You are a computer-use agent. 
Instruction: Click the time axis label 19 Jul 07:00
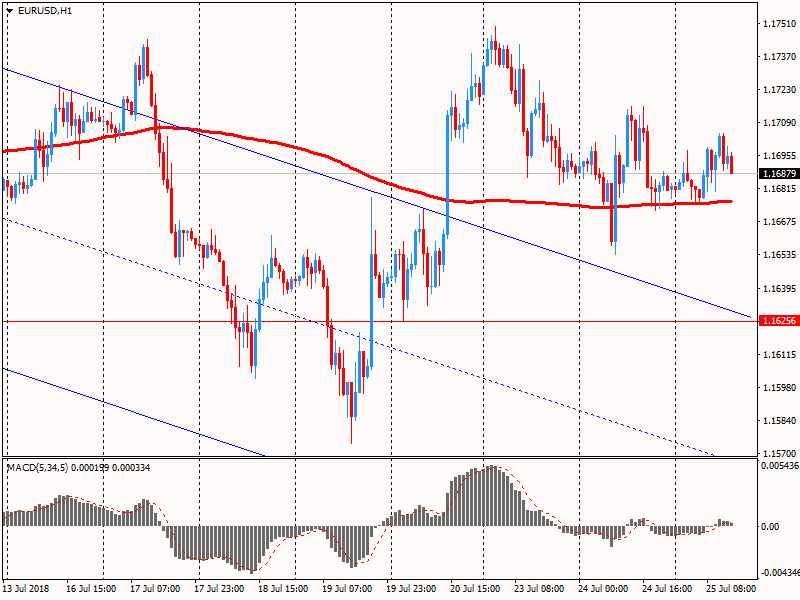point(347,589)
